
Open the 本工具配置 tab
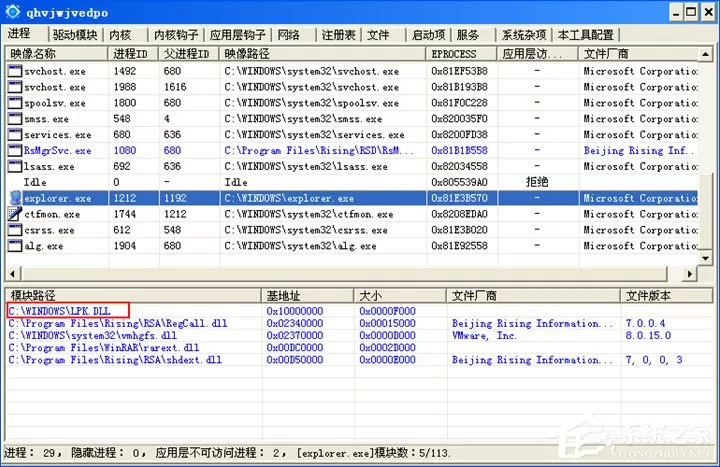coord(585,35)
